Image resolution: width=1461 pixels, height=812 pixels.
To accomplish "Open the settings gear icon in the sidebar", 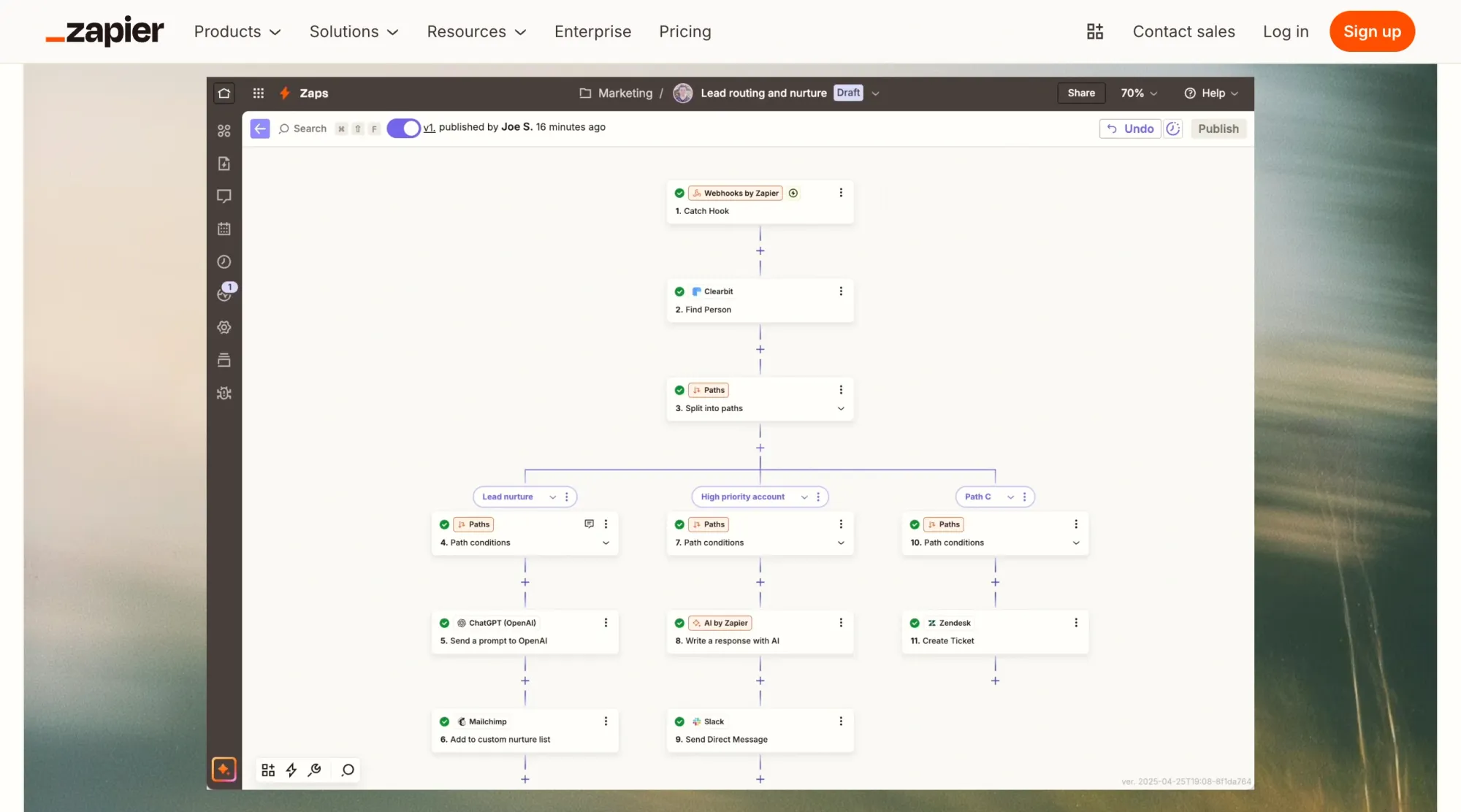I will [x=224, y=327].
